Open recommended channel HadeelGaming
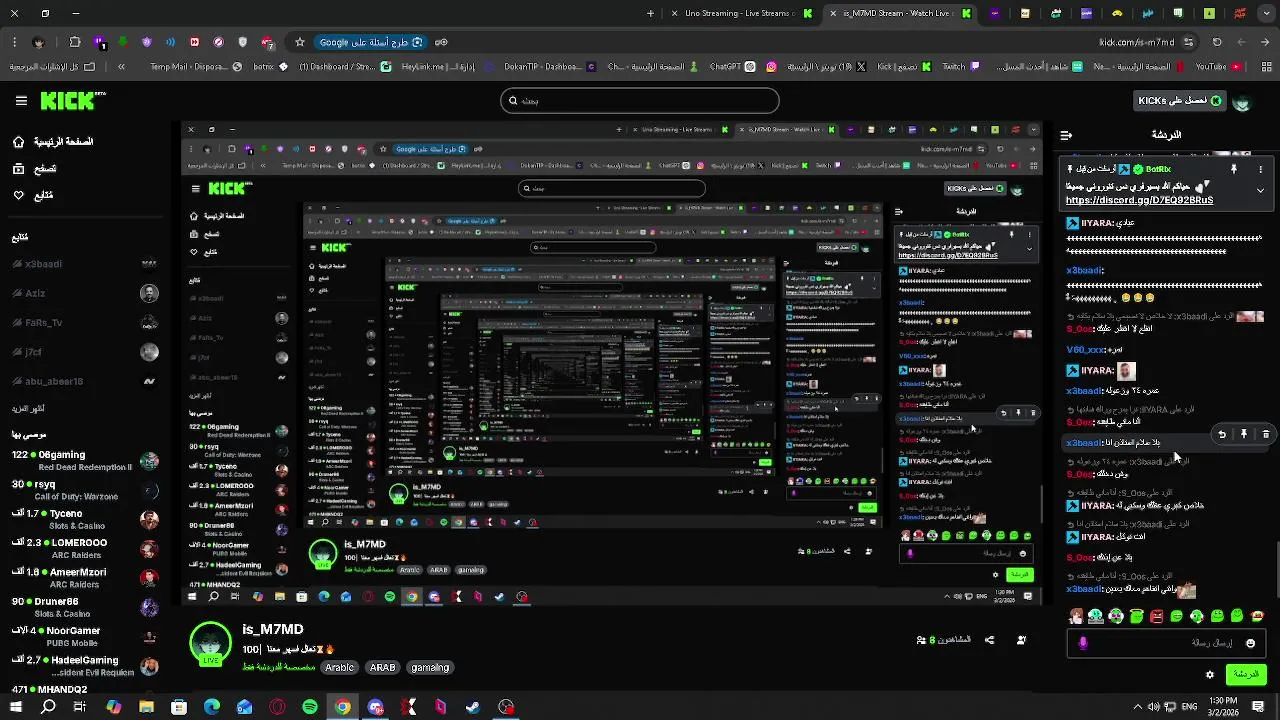The width and height of the screenshot is (1280, 720). pos(85,665)
